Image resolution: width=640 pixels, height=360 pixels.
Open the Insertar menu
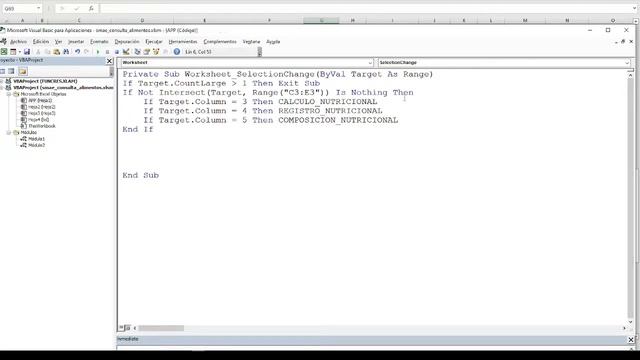(x=76, y=42)
